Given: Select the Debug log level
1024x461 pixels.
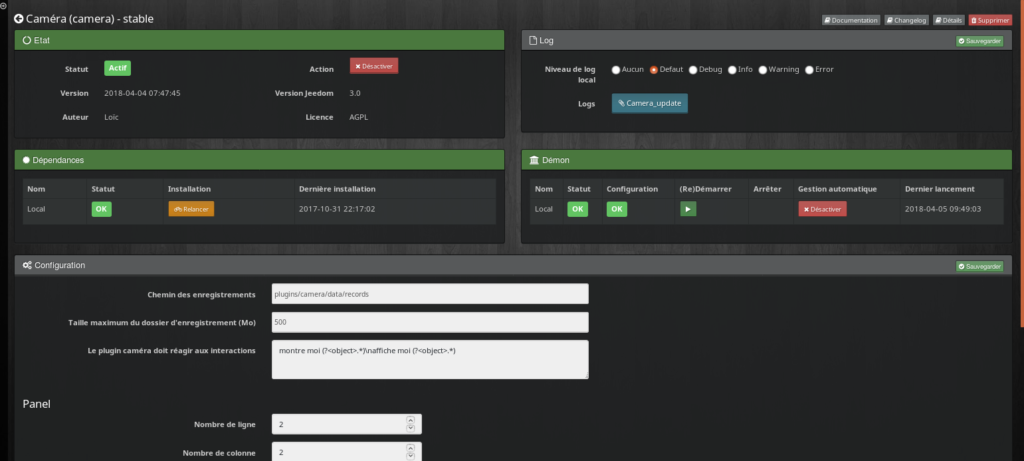Looking at the screenshot, I should click(693, 70).
